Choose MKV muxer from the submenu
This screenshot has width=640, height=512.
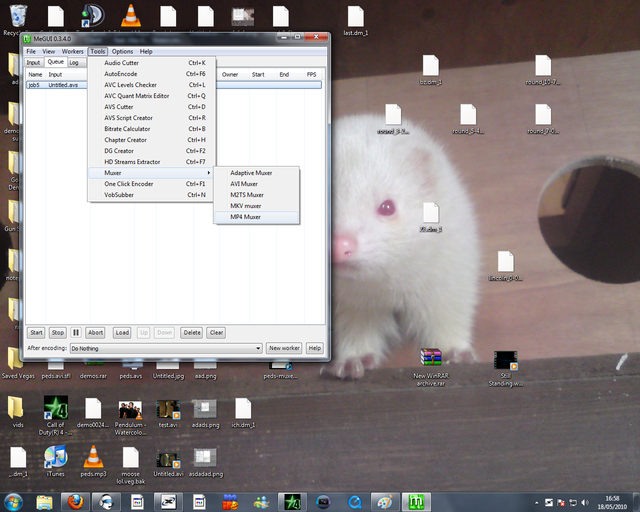(x=256, y=206)
